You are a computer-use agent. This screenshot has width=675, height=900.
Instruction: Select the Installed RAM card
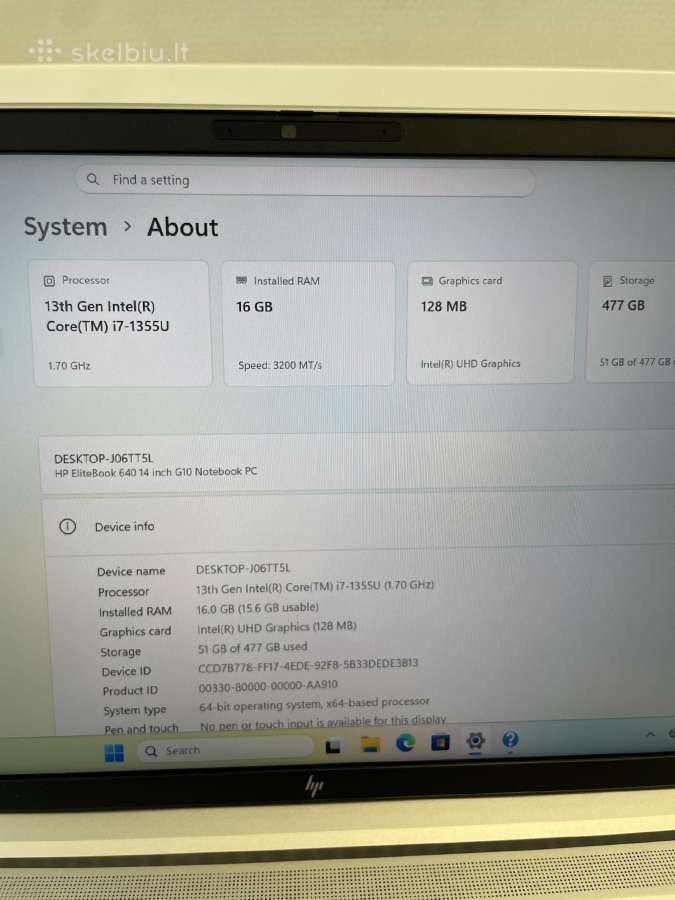point(309,323)
